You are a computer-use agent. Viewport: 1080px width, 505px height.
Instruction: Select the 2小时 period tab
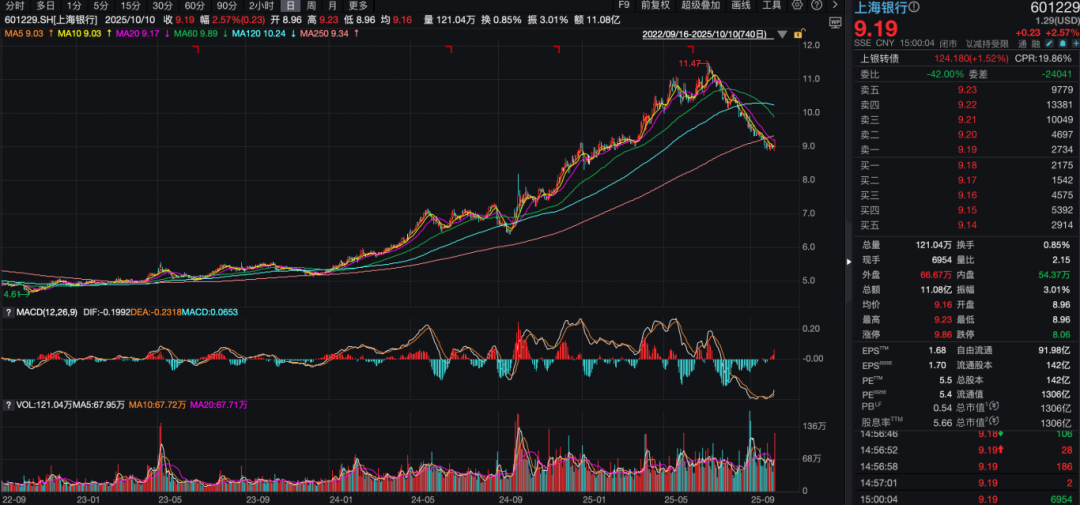[x=260, y=6]
